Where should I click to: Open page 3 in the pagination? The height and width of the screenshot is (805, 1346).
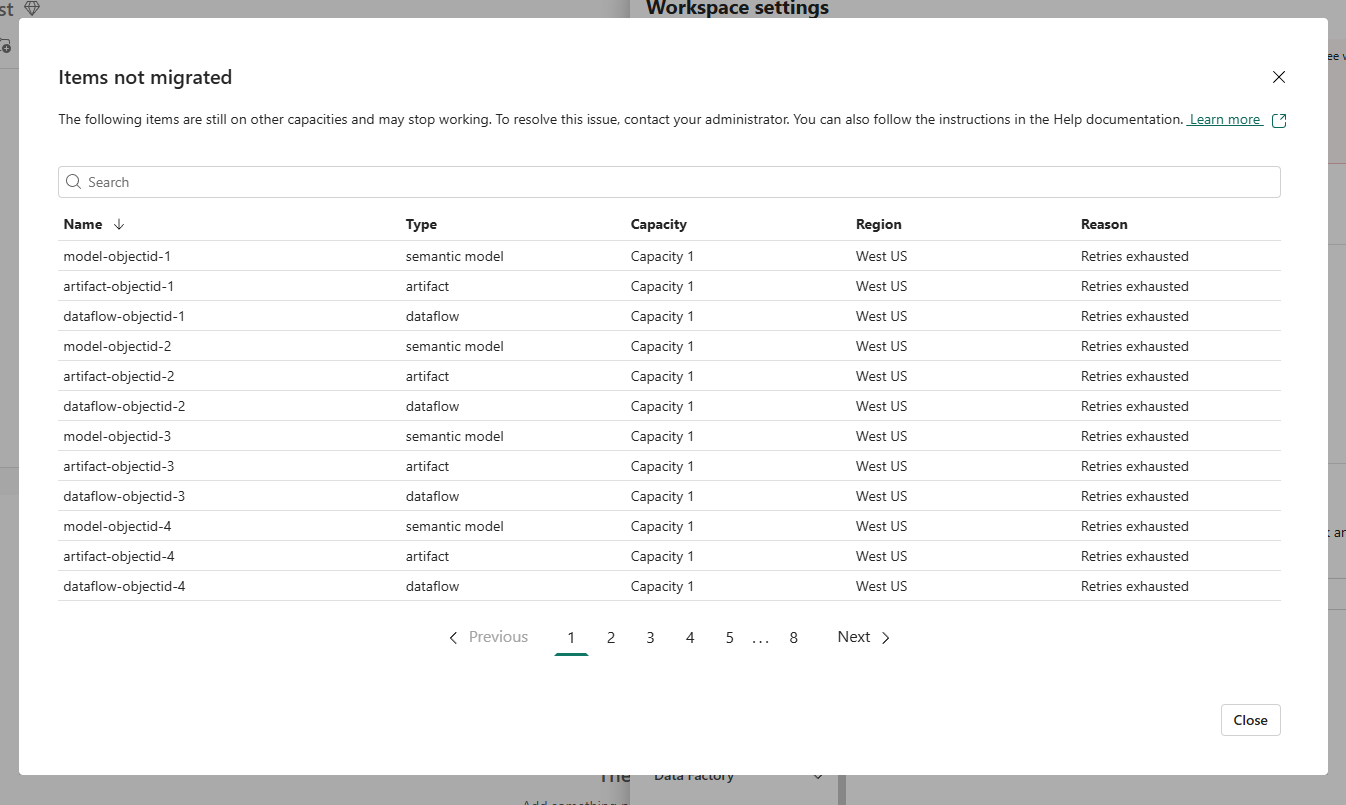650,638
